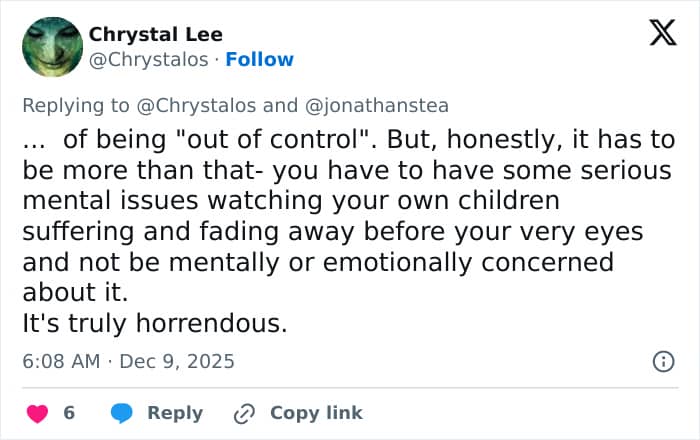The width and height of the screenshot is (700, 440).
Task: Click the 6:08 AM time
Action: (60, 361)
